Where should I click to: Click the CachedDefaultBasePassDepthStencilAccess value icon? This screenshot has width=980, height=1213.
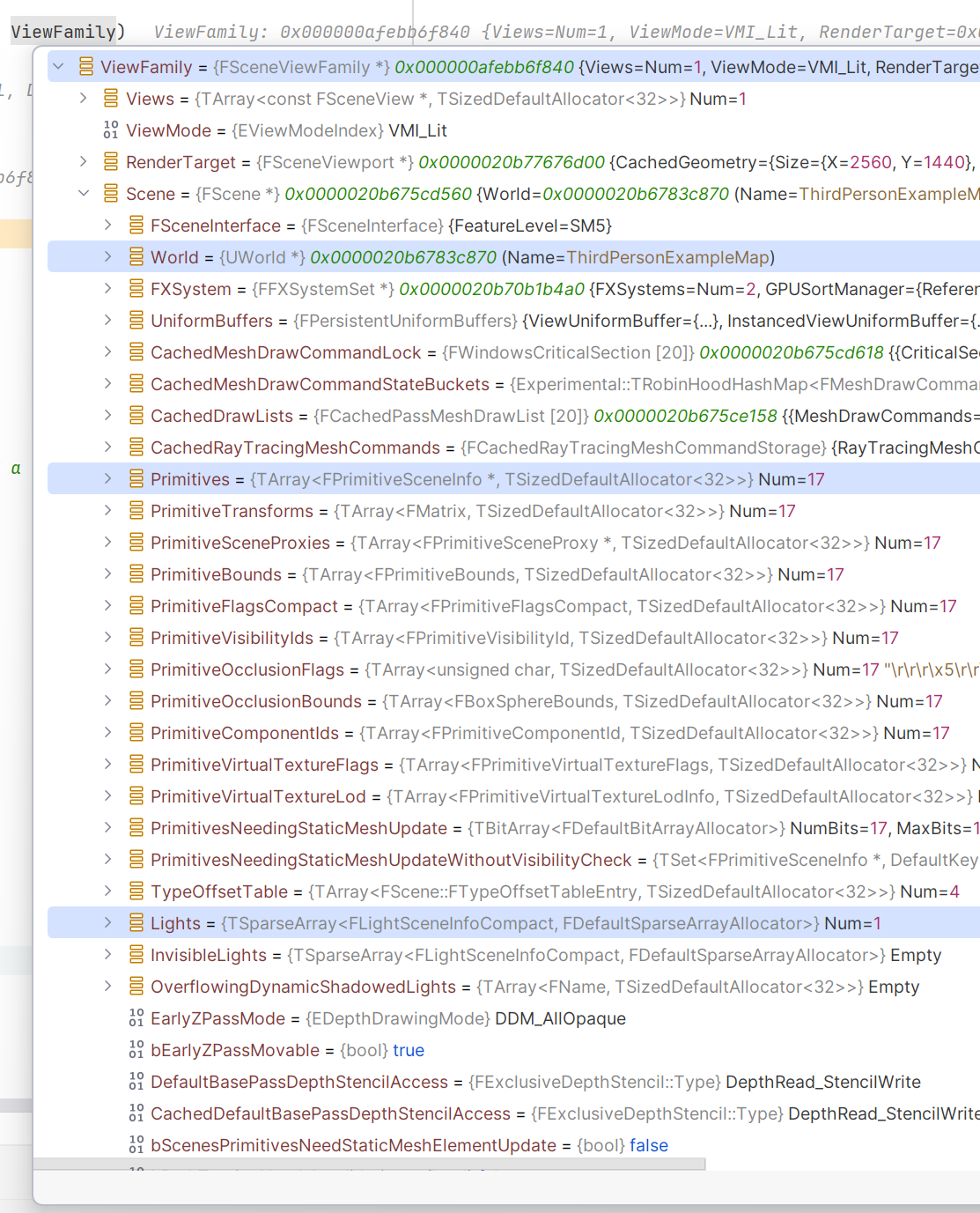(136, 1113)
